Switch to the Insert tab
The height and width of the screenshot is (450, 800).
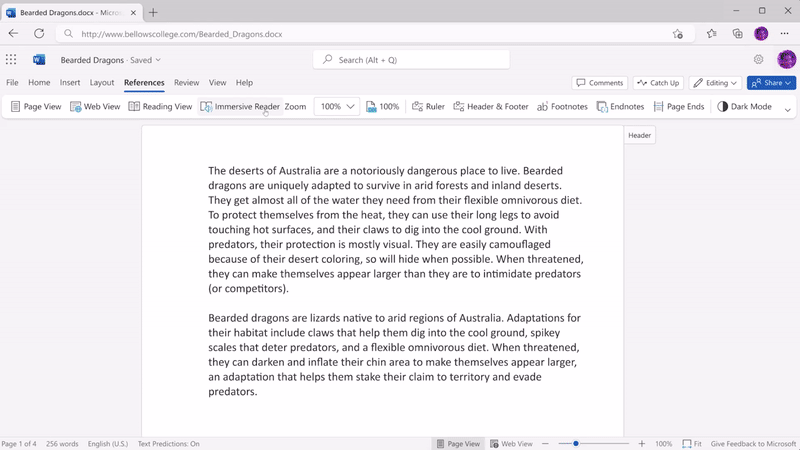coord(70,83)
